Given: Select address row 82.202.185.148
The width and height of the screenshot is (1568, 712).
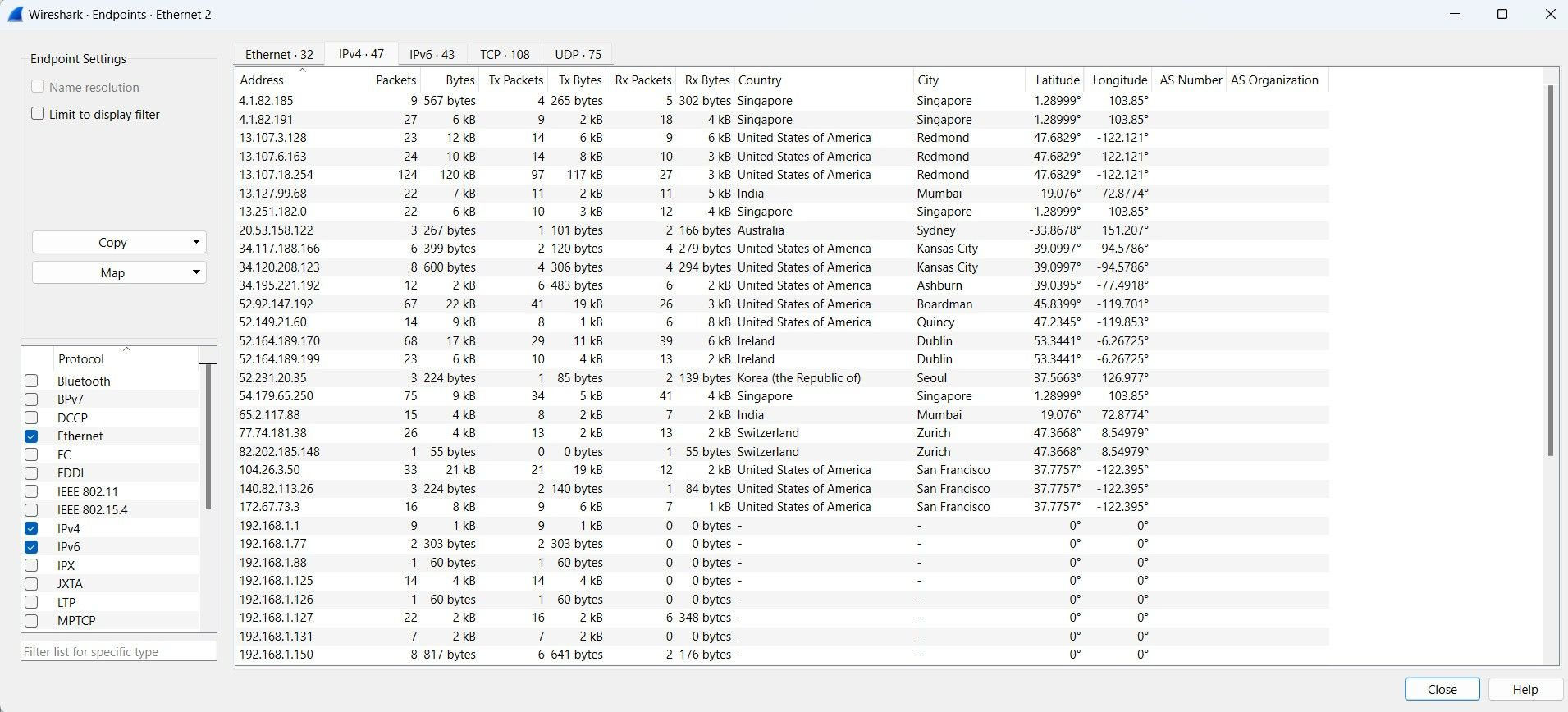Looking at the screenshot, I should pyautogui.click(x=782, y=452).
